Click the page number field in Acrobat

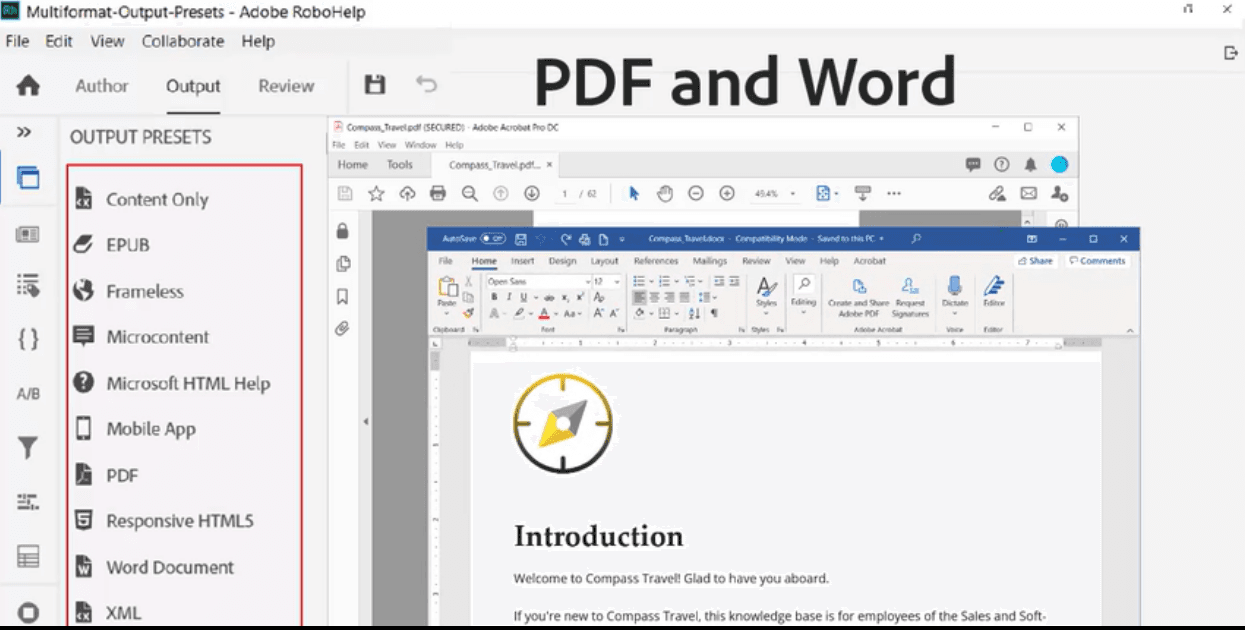[566, 194]
